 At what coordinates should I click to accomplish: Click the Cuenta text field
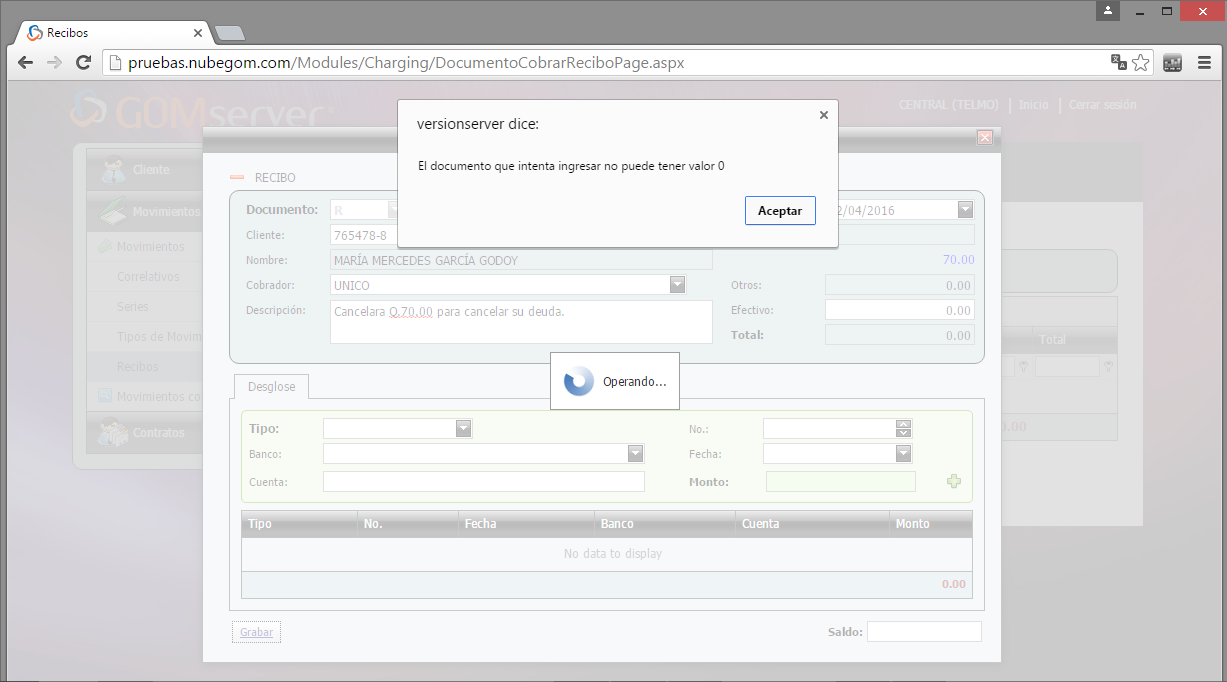click(483, 482)
